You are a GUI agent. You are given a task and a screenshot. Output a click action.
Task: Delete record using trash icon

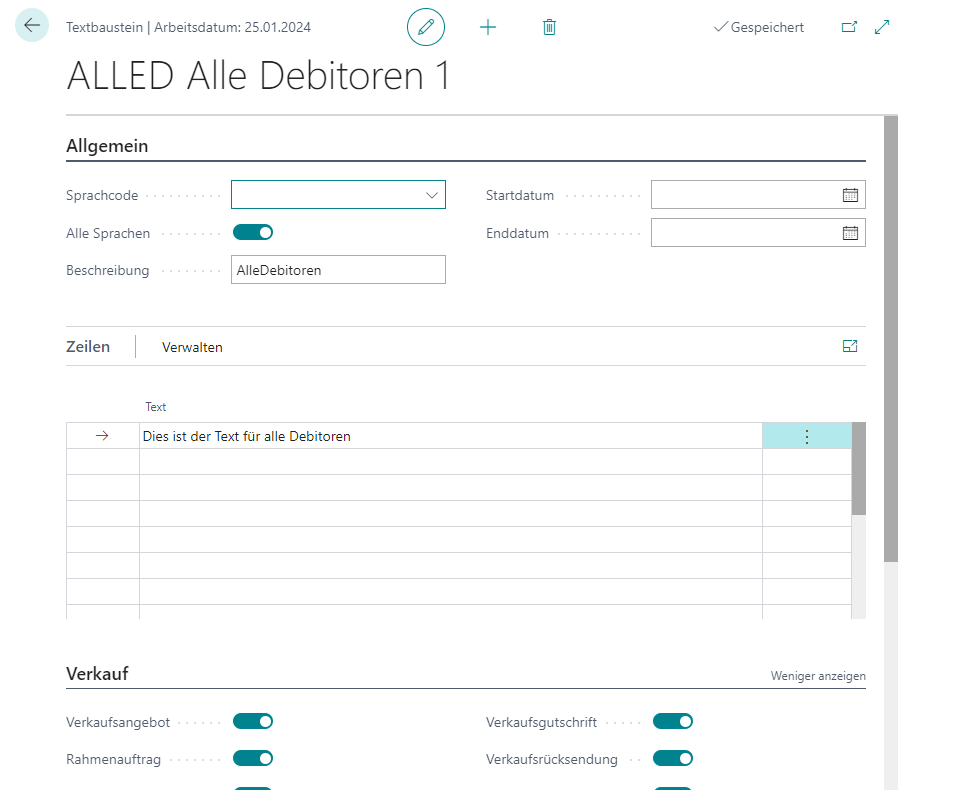tap(549, 27)
